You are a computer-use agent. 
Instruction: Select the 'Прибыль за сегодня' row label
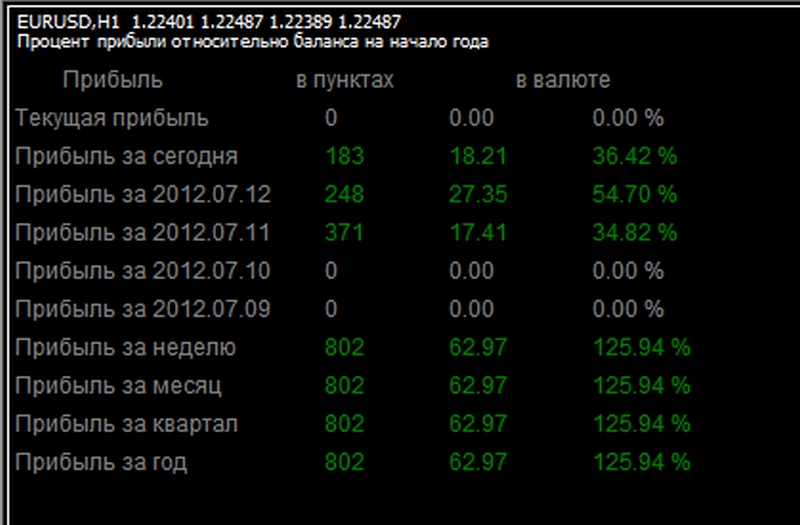pyautogui.click(x=127, y=157)
